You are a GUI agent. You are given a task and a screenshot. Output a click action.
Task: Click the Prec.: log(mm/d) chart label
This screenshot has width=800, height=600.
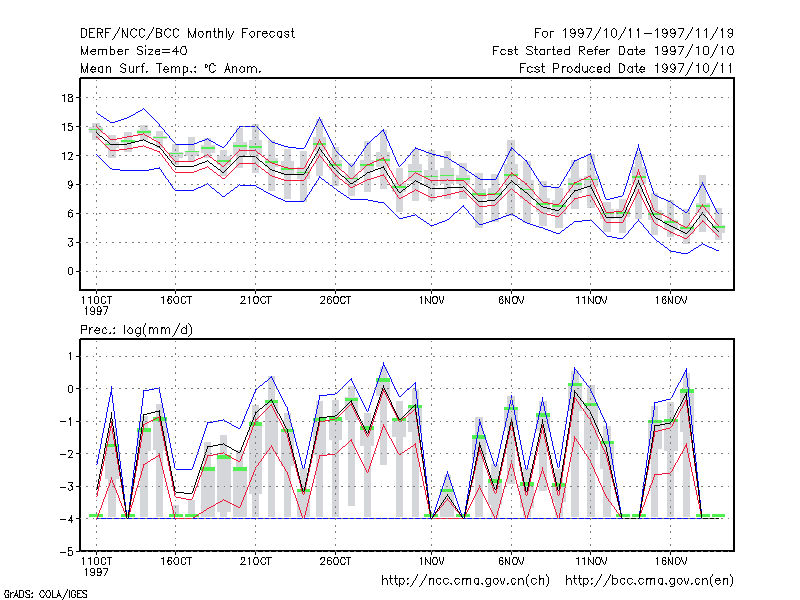[x=136, y=330]
